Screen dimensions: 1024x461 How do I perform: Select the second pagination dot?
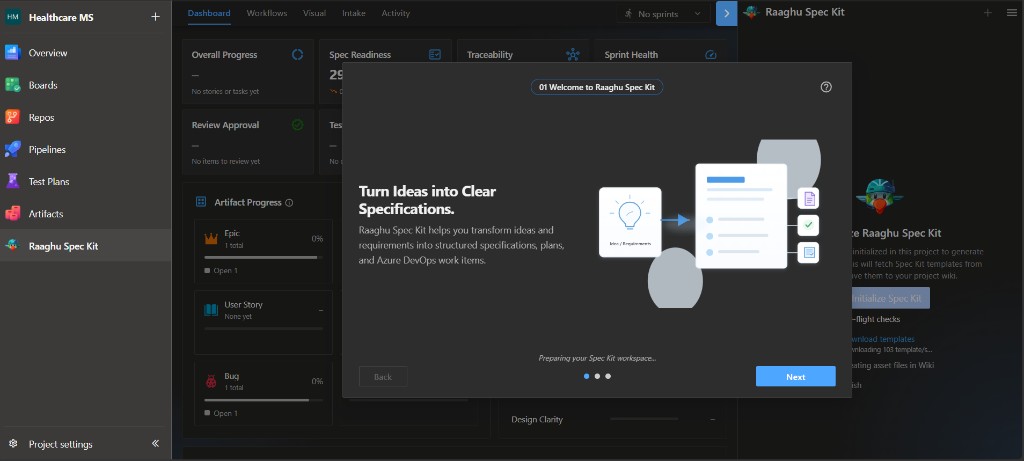point(597,376)
